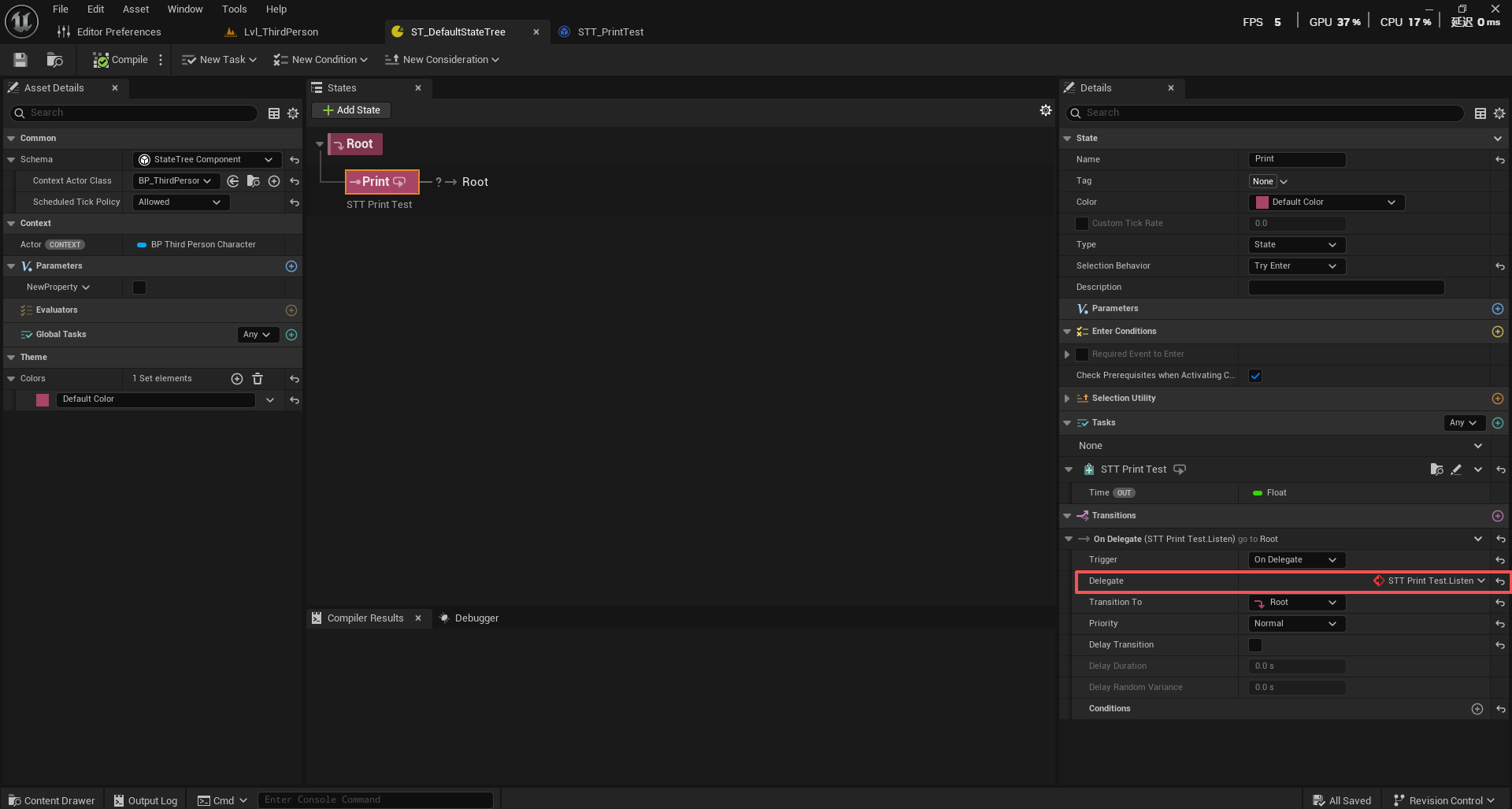Click Default Color swatch in Theme Colors
This screenshot has height=809, width=1512.
coord(43,400)
